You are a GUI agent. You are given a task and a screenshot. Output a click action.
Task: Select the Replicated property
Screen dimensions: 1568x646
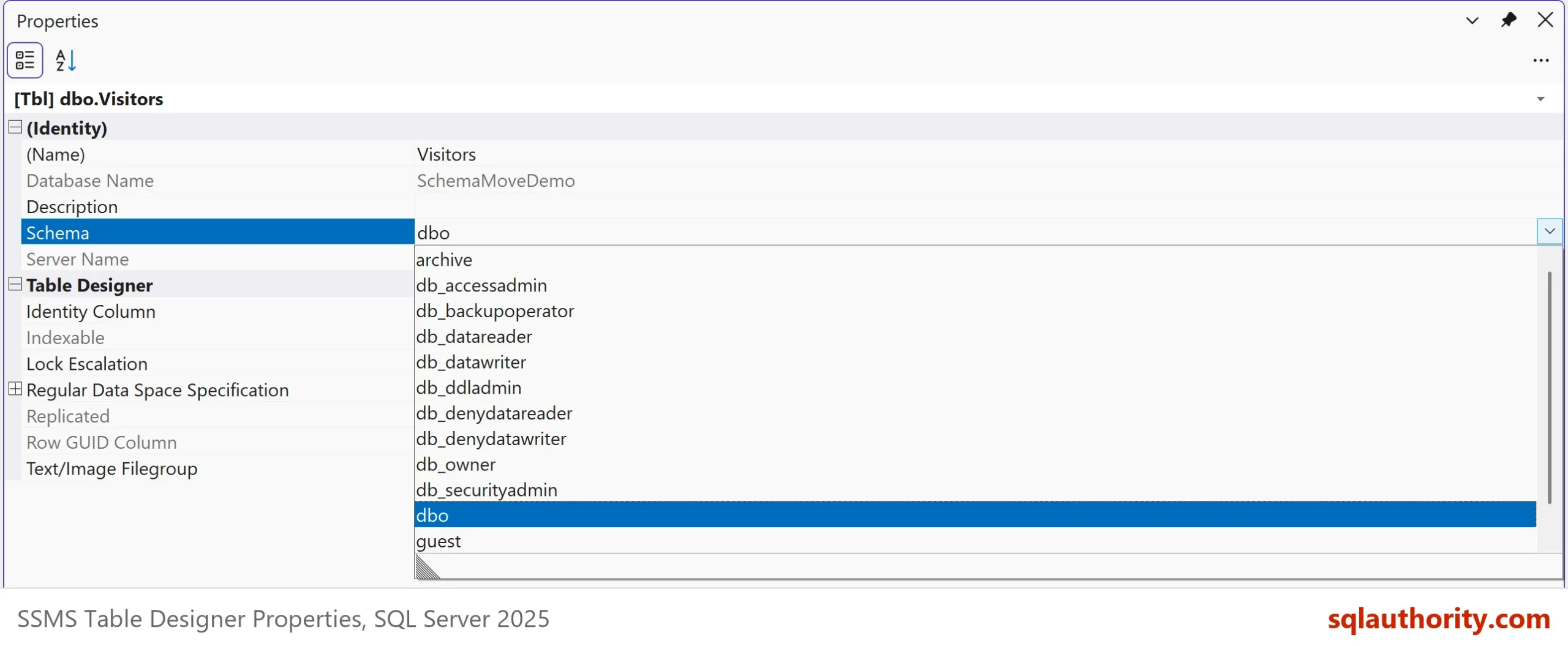click(217, 416)
